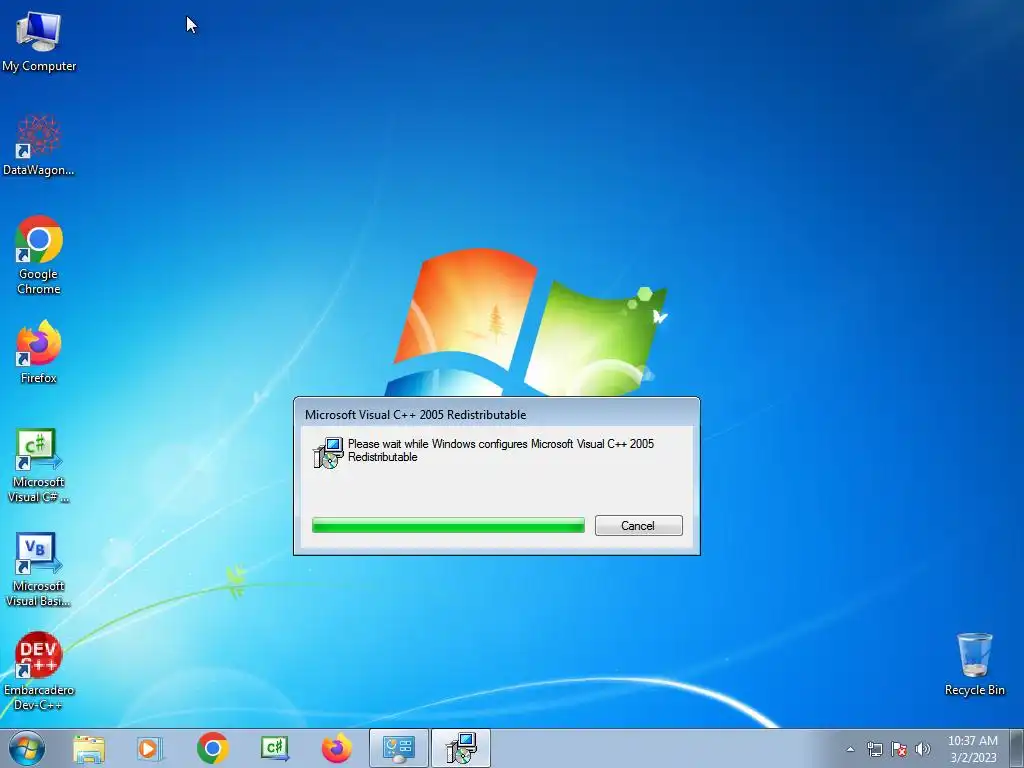Launch Windows Media Player from the taskbar
The width and height of the screenshot is (1024, 768).
pyautogui.click(x=149, y=748)
